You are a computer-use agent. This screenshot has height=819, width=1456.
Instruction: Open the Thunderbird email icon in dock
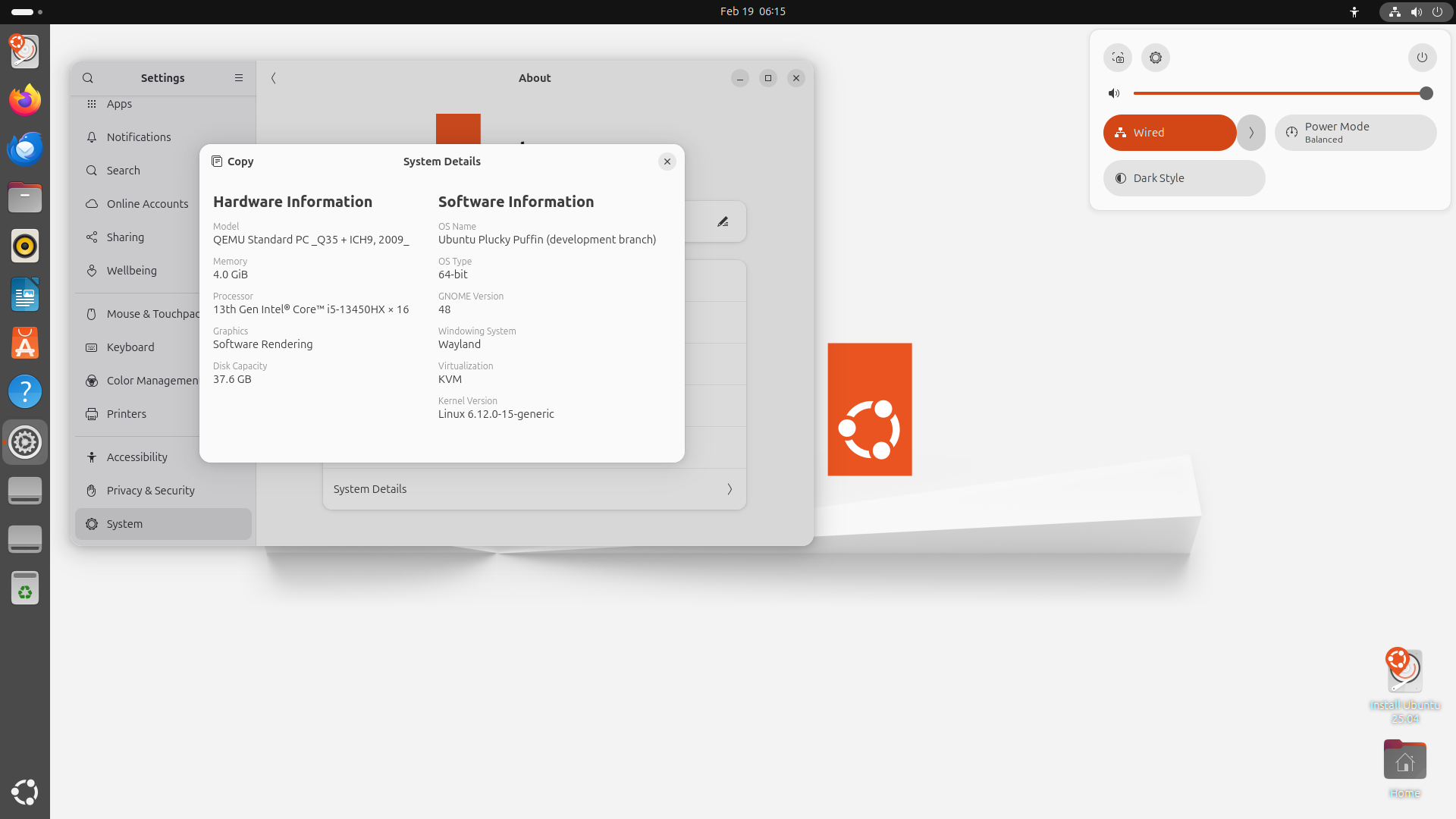25,148
